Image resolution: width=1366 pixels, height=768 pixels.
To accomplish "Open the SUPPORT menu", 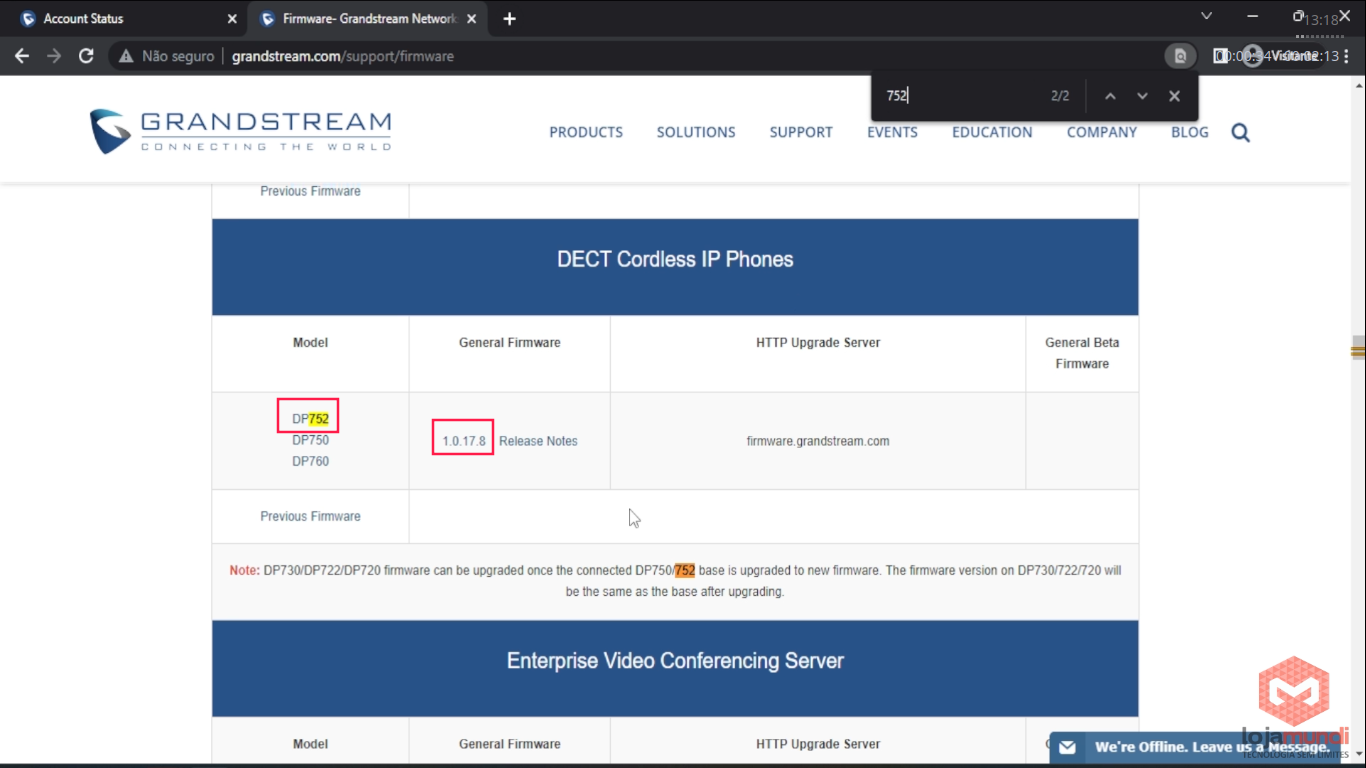I will [801, 132].
